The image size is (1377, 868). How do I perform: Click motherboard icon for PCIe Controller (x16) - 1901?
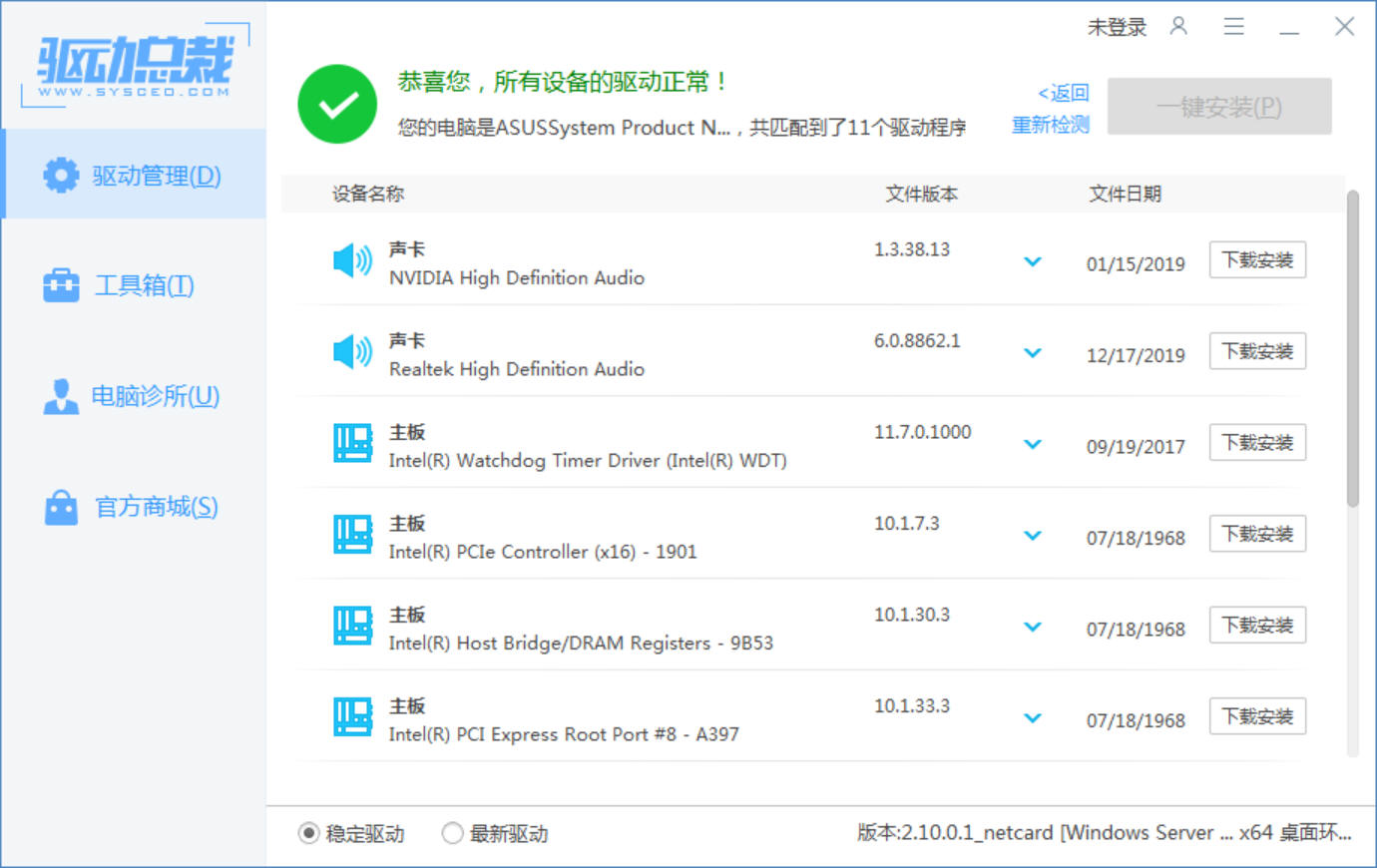coord(352,534)
